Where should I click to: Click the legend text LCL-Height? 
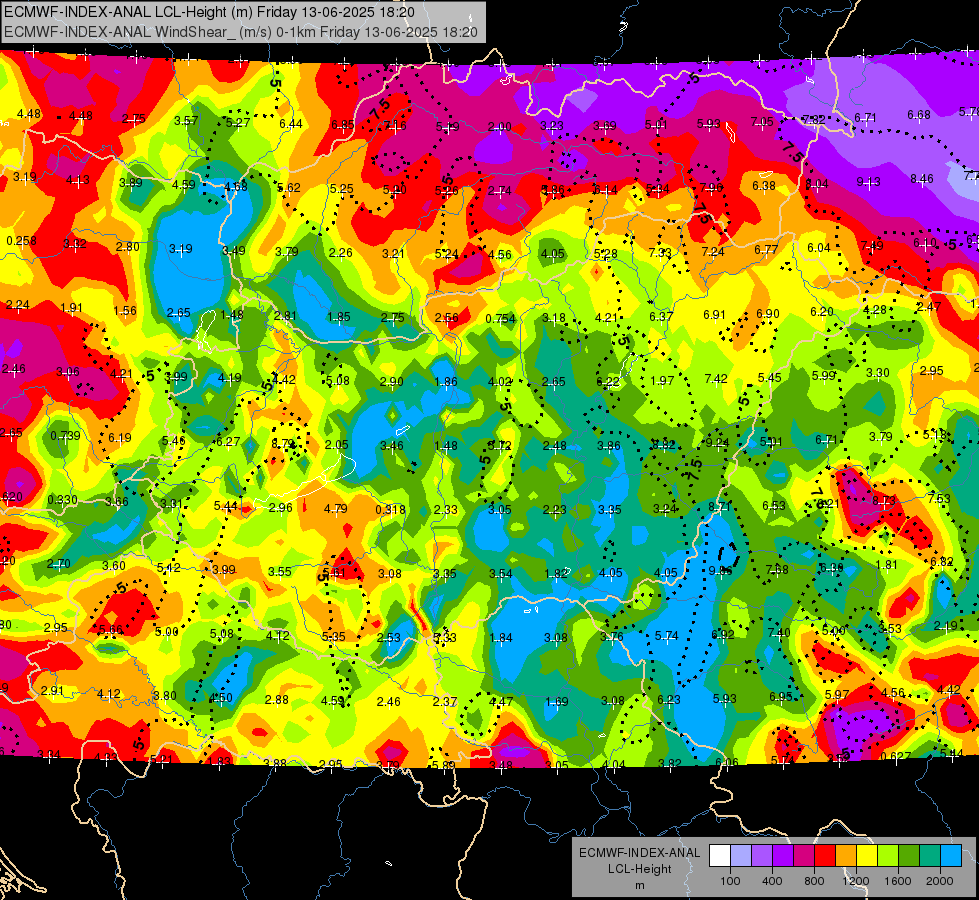pos(639,869)
